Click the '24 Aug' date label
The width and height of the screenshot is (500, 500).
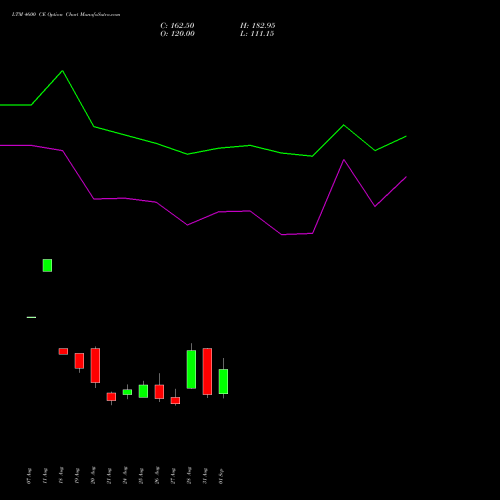tap(125, 475)
